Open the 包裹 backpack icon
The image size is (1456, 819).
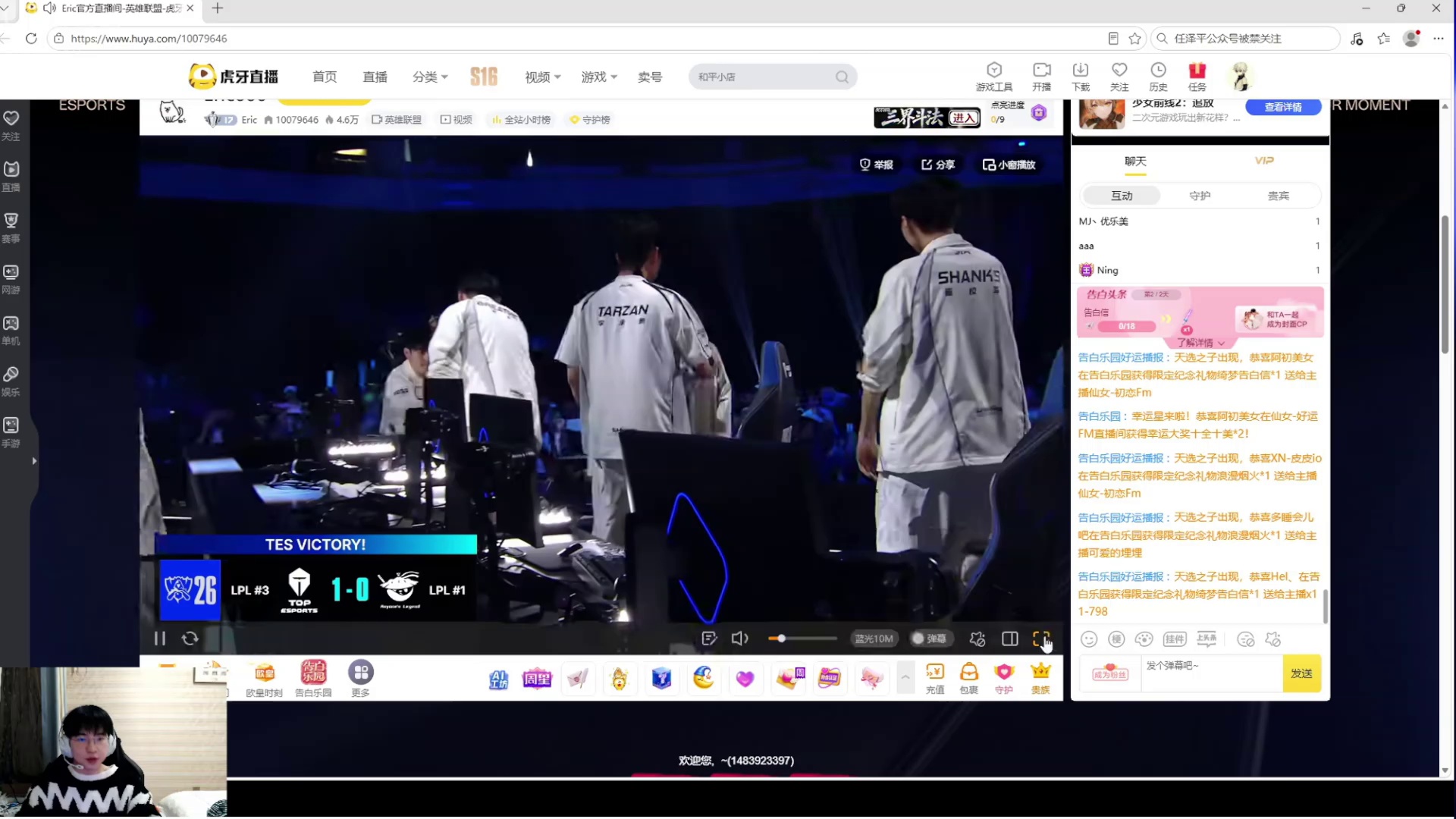click(x=968, y=678)
